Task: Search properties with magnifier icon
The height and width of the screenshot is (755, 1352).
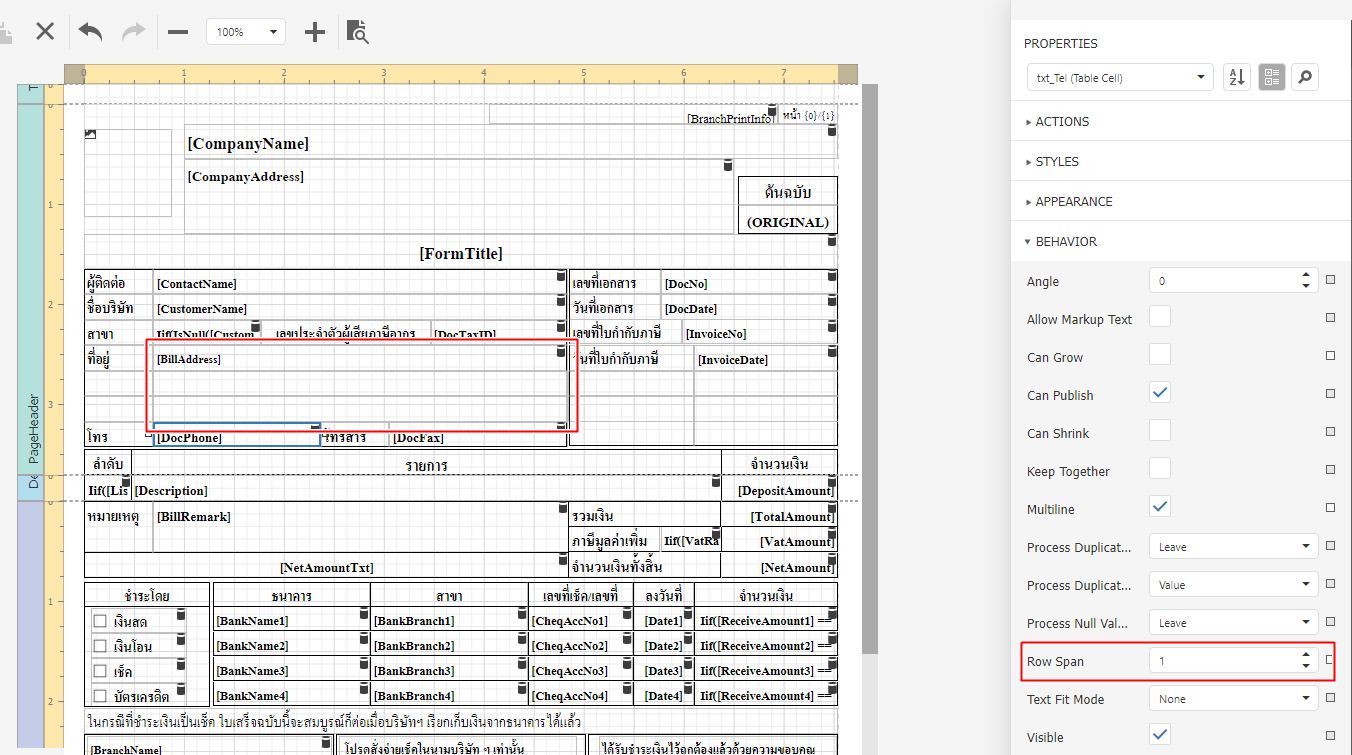Action: [1304, 77]
